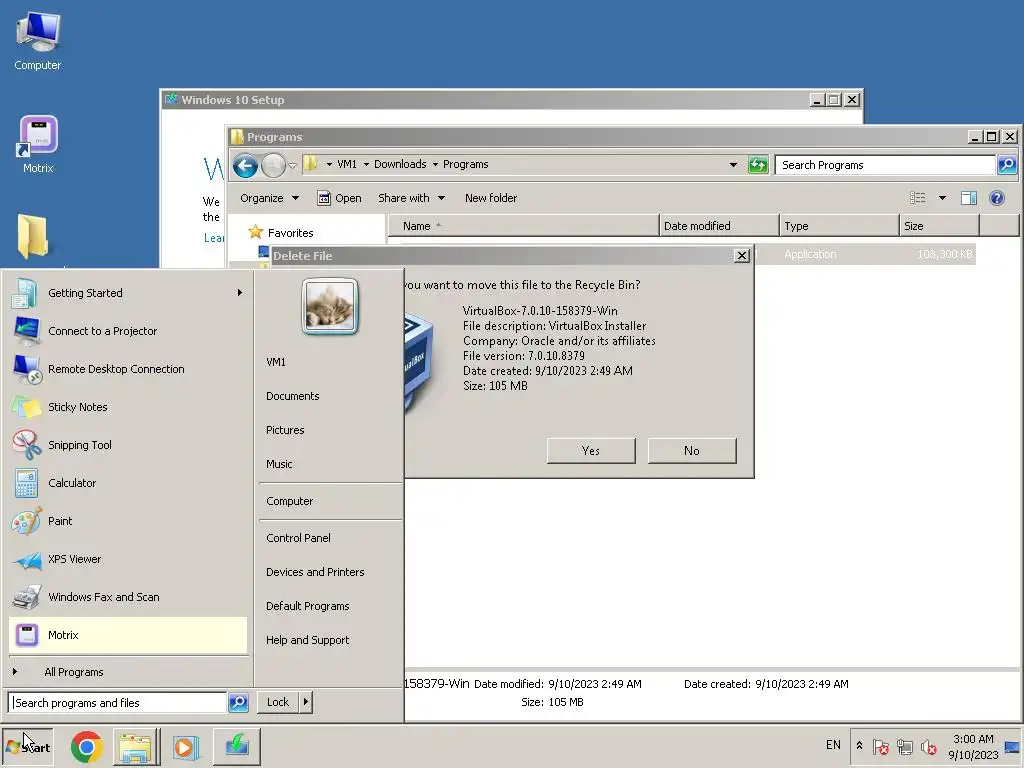The height and width of the screenshot is (768, 1024).
Task: Open Documents from Start menu
Action: [293, 396]
